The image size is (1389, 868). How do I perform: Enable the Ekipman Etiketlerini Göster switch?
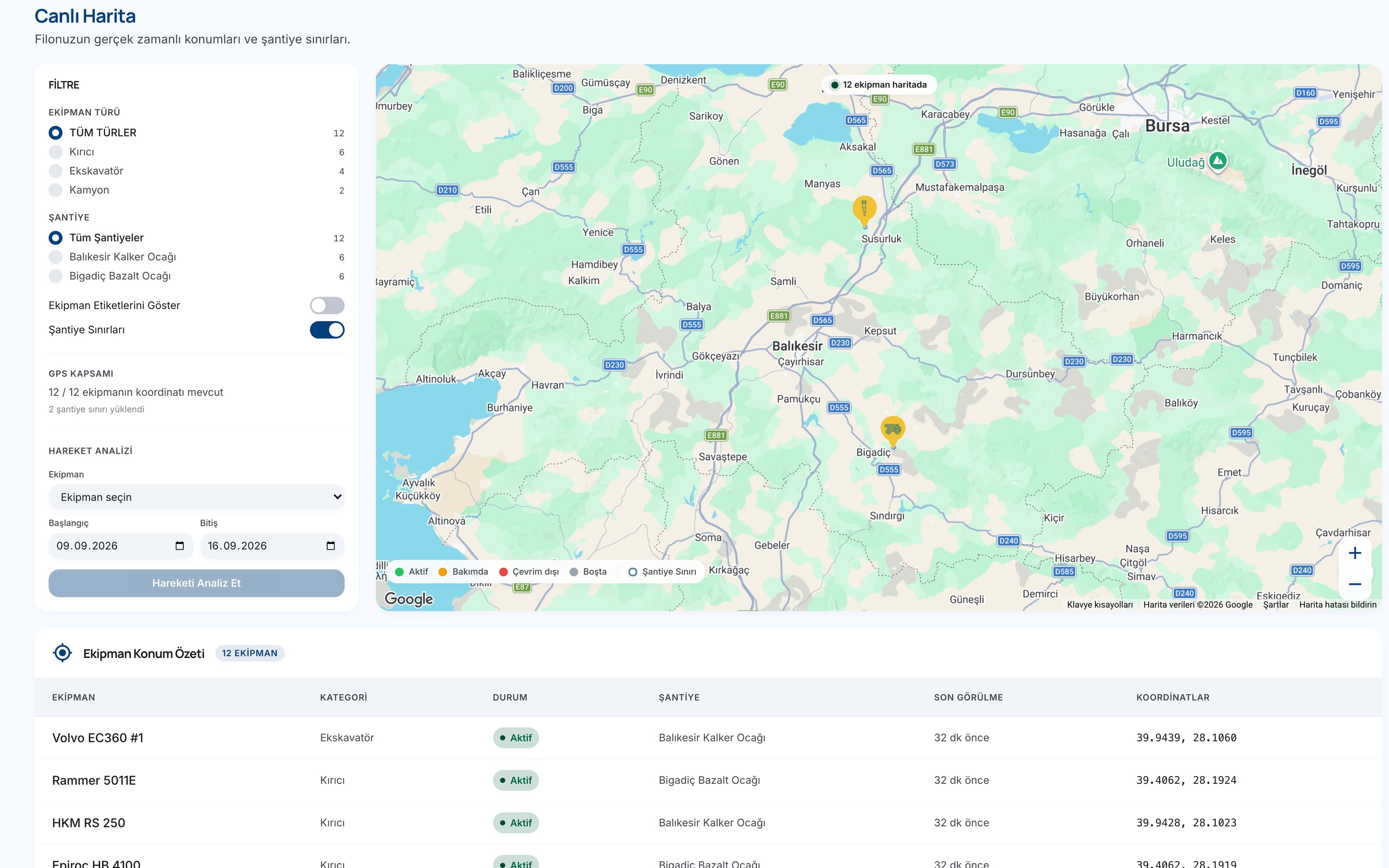point(327,306)
